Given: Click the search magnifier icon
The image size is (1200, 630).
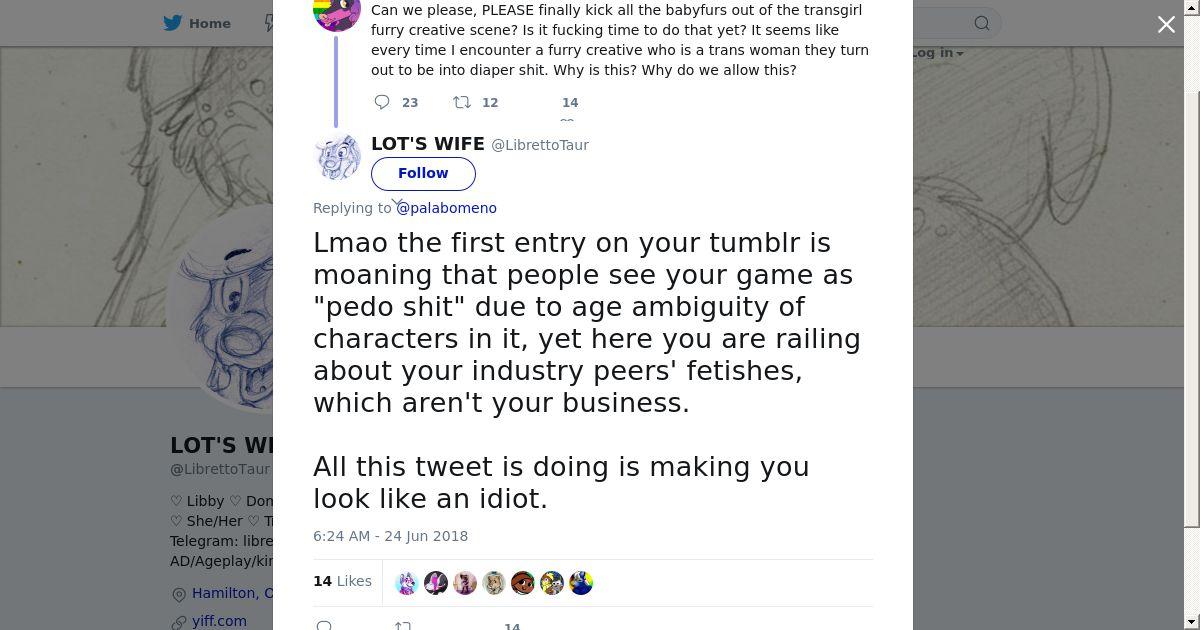Looking at the screenshot, I should click(982, 23).
